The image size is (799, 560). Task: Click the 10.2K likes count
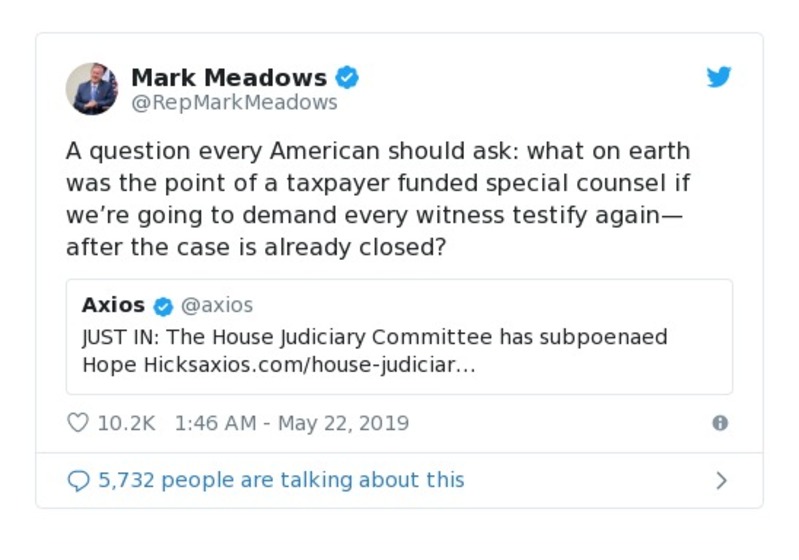coord(126,423)
